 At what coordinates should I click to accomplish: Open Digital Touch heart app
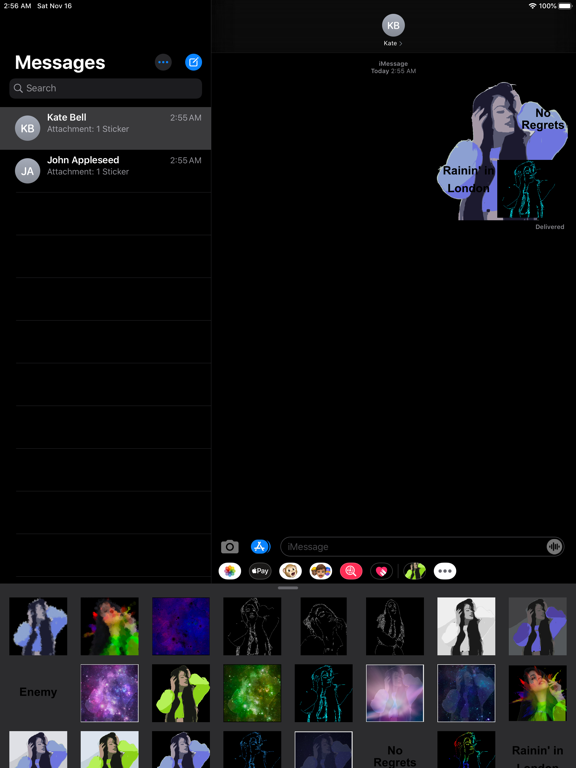(382, 571)
